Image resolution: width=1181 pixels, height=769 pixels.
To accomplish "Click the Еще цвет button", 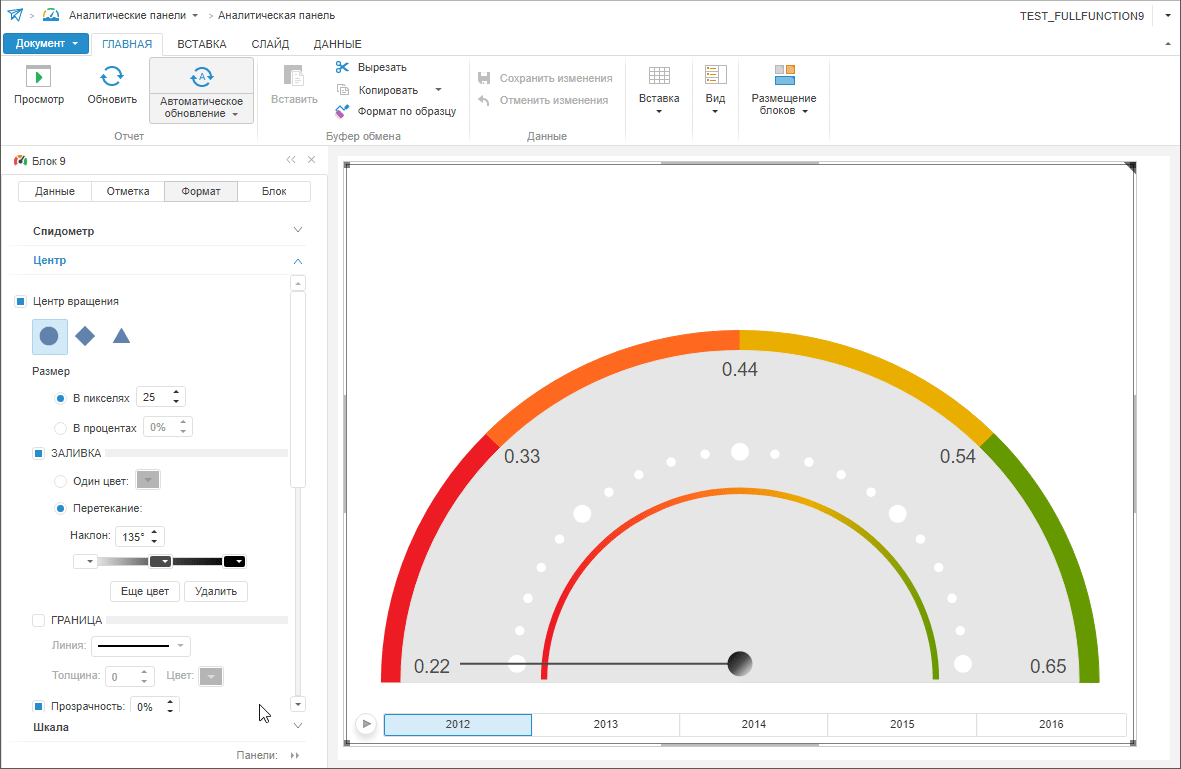I will point(145,591).
